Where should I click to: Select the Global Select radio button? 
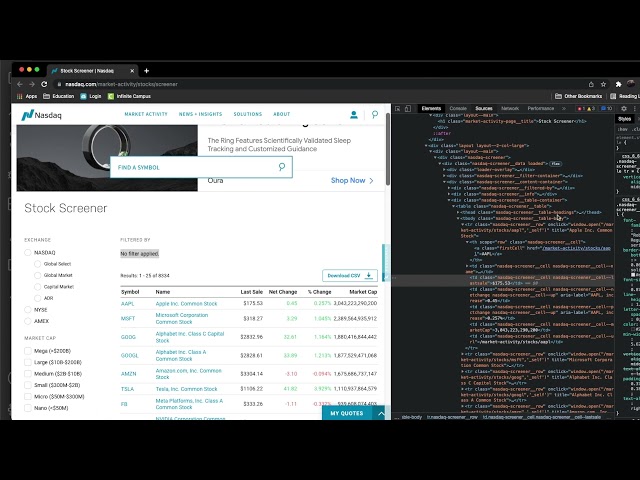click(38, 264)
